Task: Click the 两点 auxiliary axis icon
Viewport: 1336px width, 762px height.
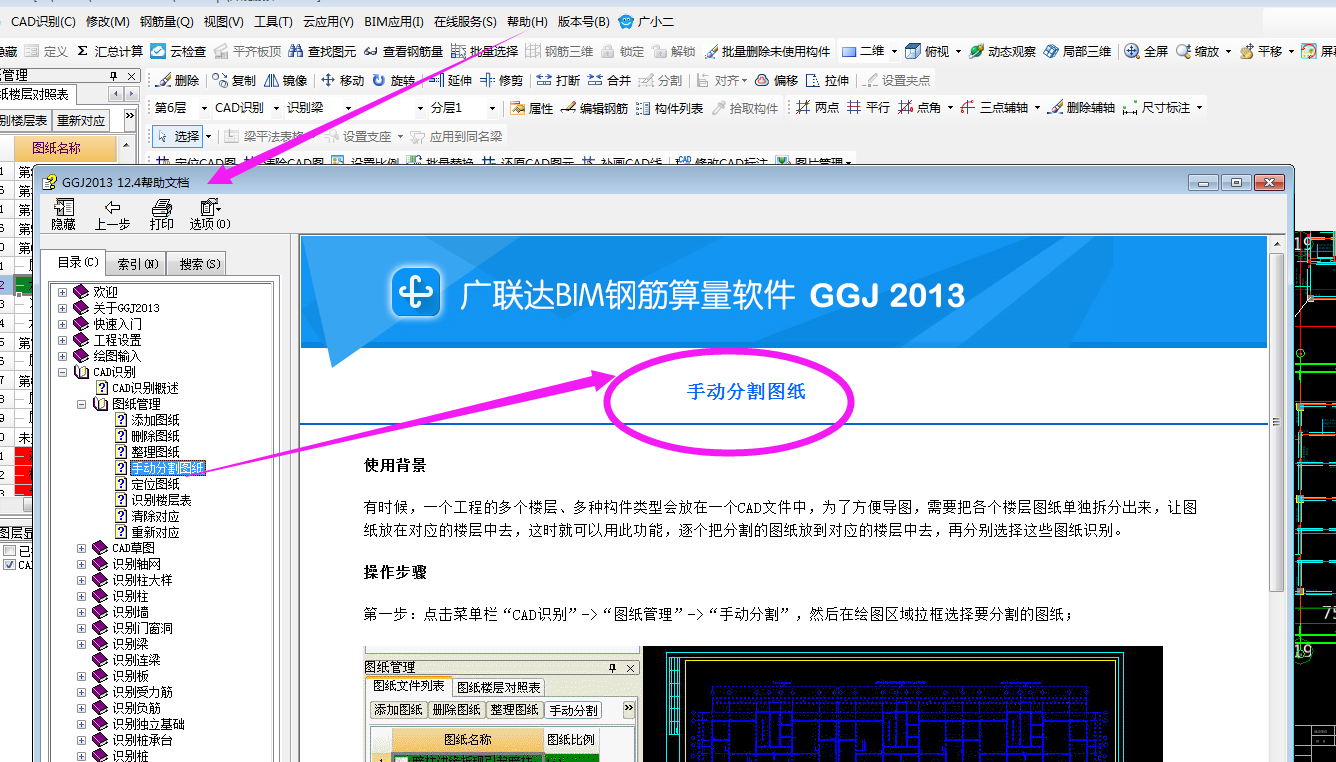Action: (x=803, y=108)
